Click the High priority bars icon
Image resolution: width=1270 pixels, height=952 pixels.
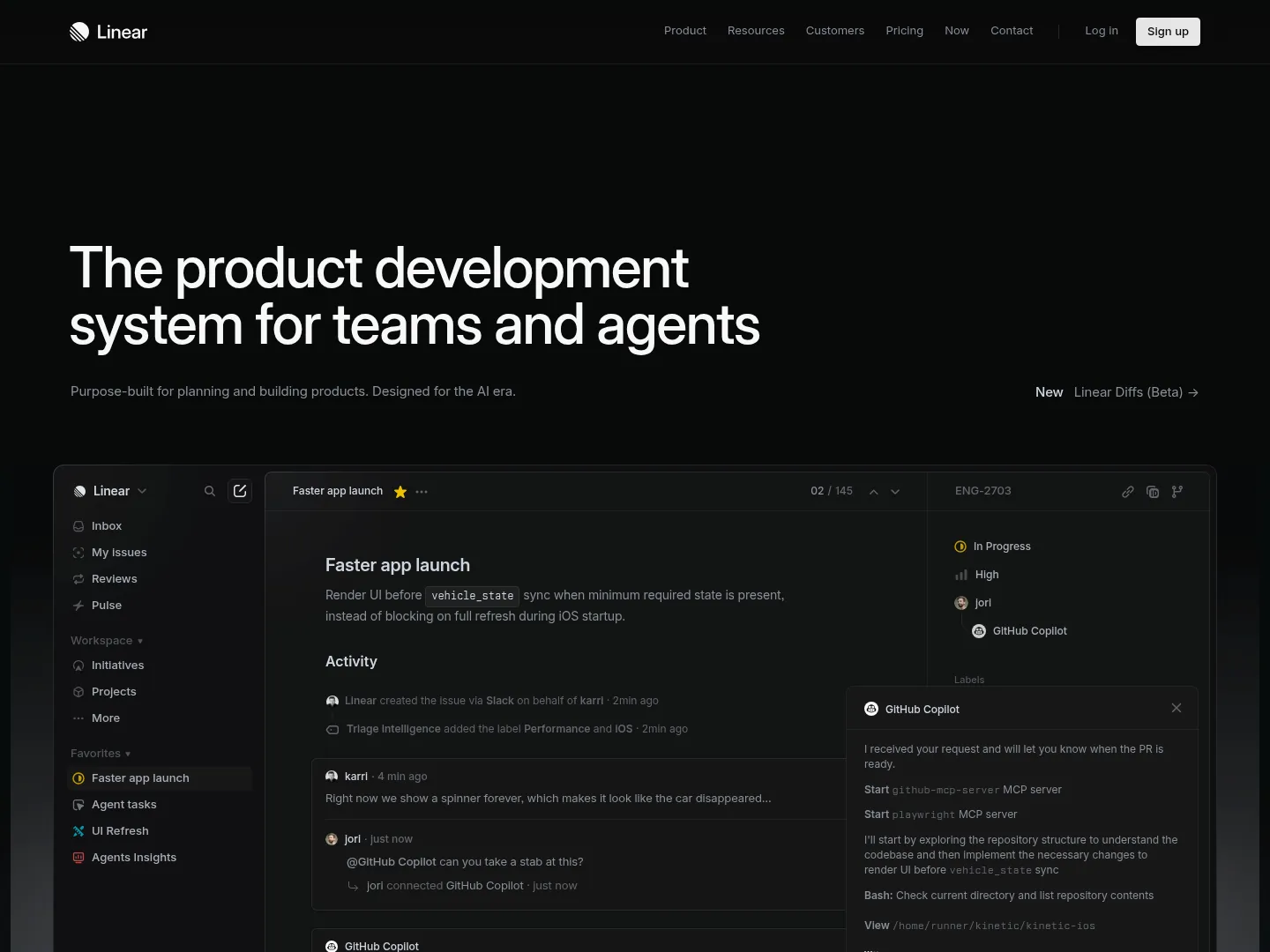tap(961, 575)
